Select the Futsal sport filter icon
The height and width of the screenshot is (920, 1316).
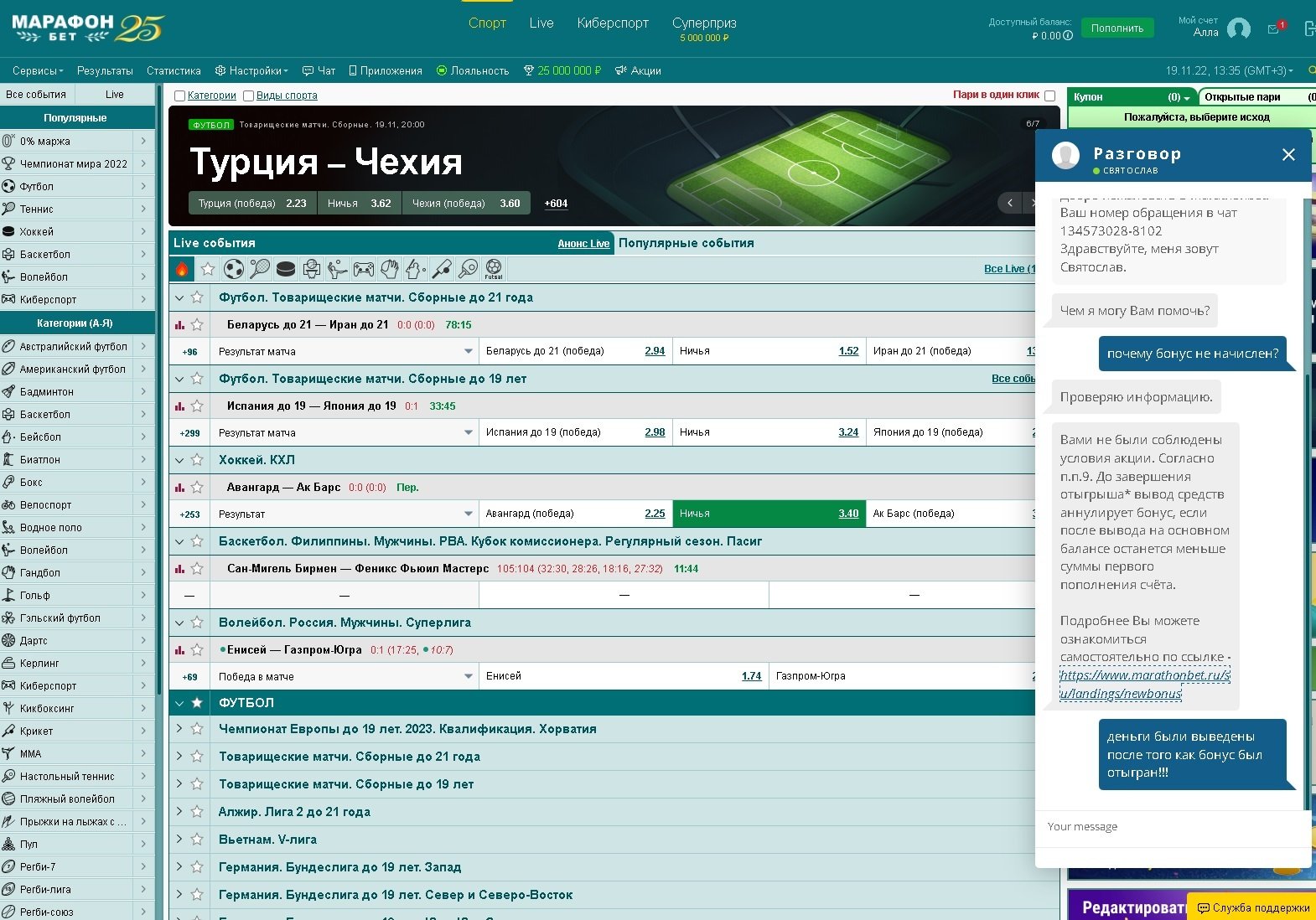[494, 269]
